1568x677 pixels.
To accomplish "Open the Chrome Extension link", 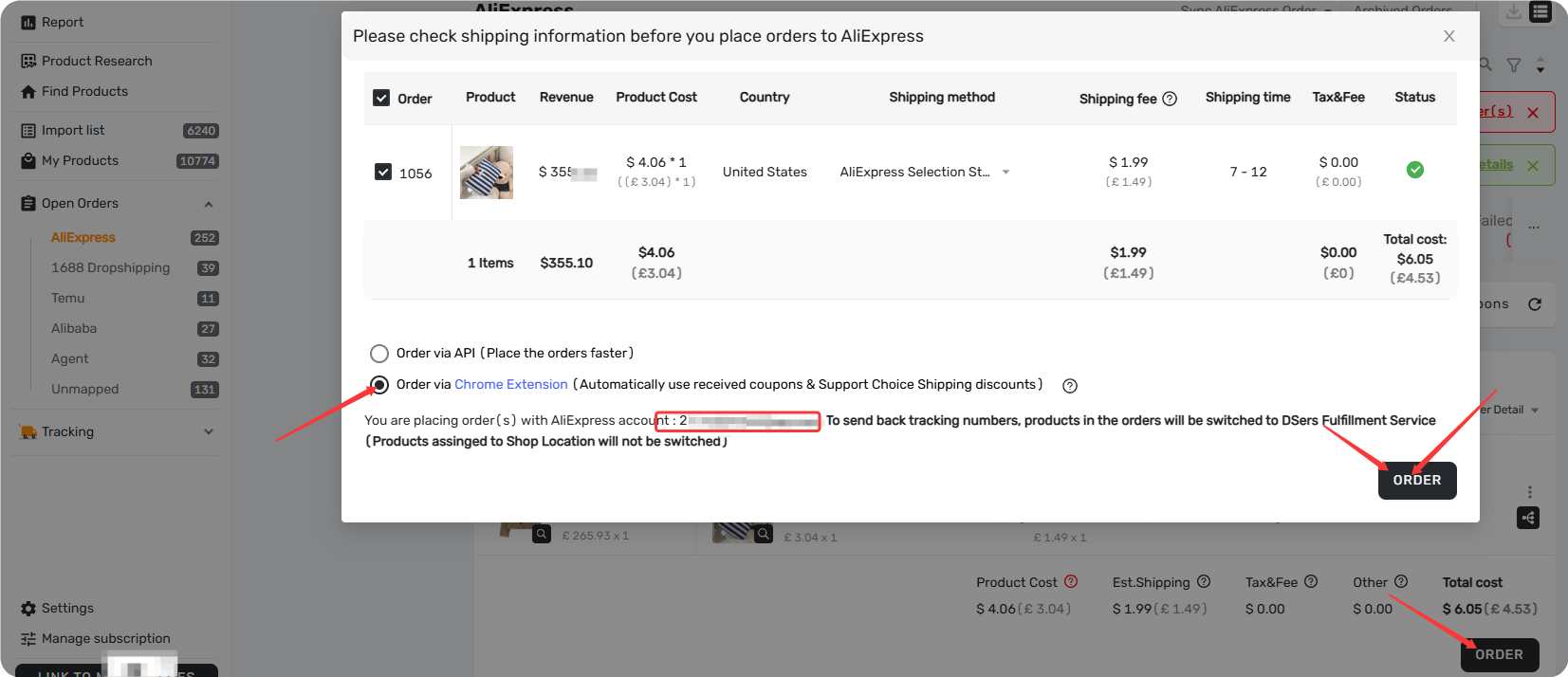I will coord(511,384).
